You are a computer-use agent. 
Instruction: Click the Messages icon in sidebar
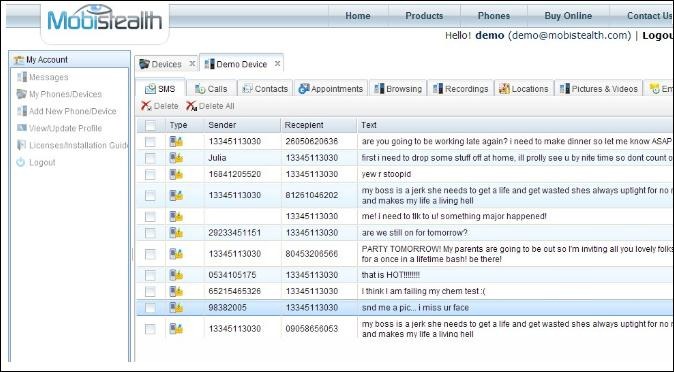(21, 77)
